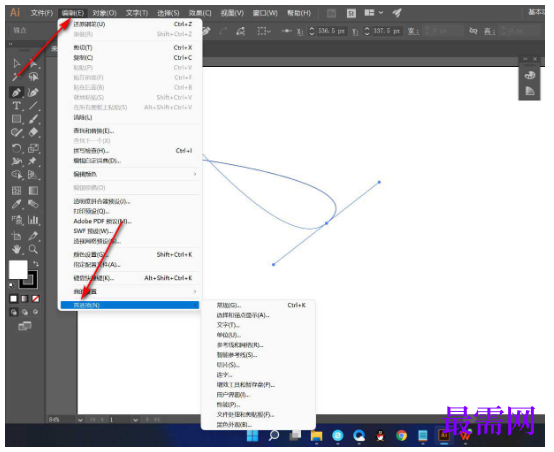Enable Draw Inside mode
The width and height of the screenshot is (554, 452).
(35, 312)
